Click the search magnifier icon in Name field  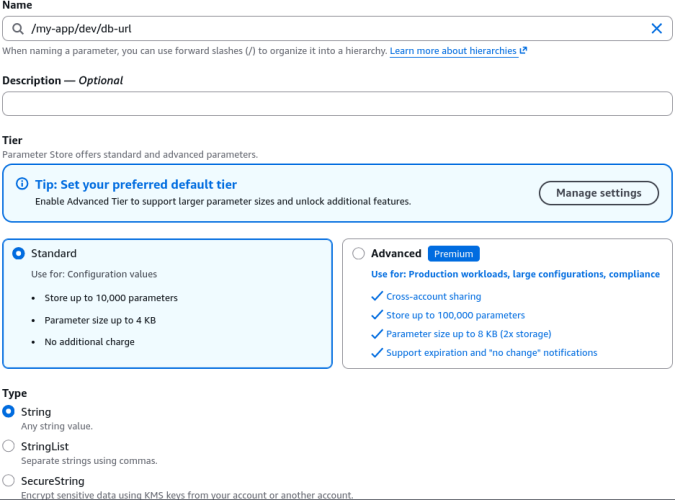pyautogui.click(x=18, y=29)
